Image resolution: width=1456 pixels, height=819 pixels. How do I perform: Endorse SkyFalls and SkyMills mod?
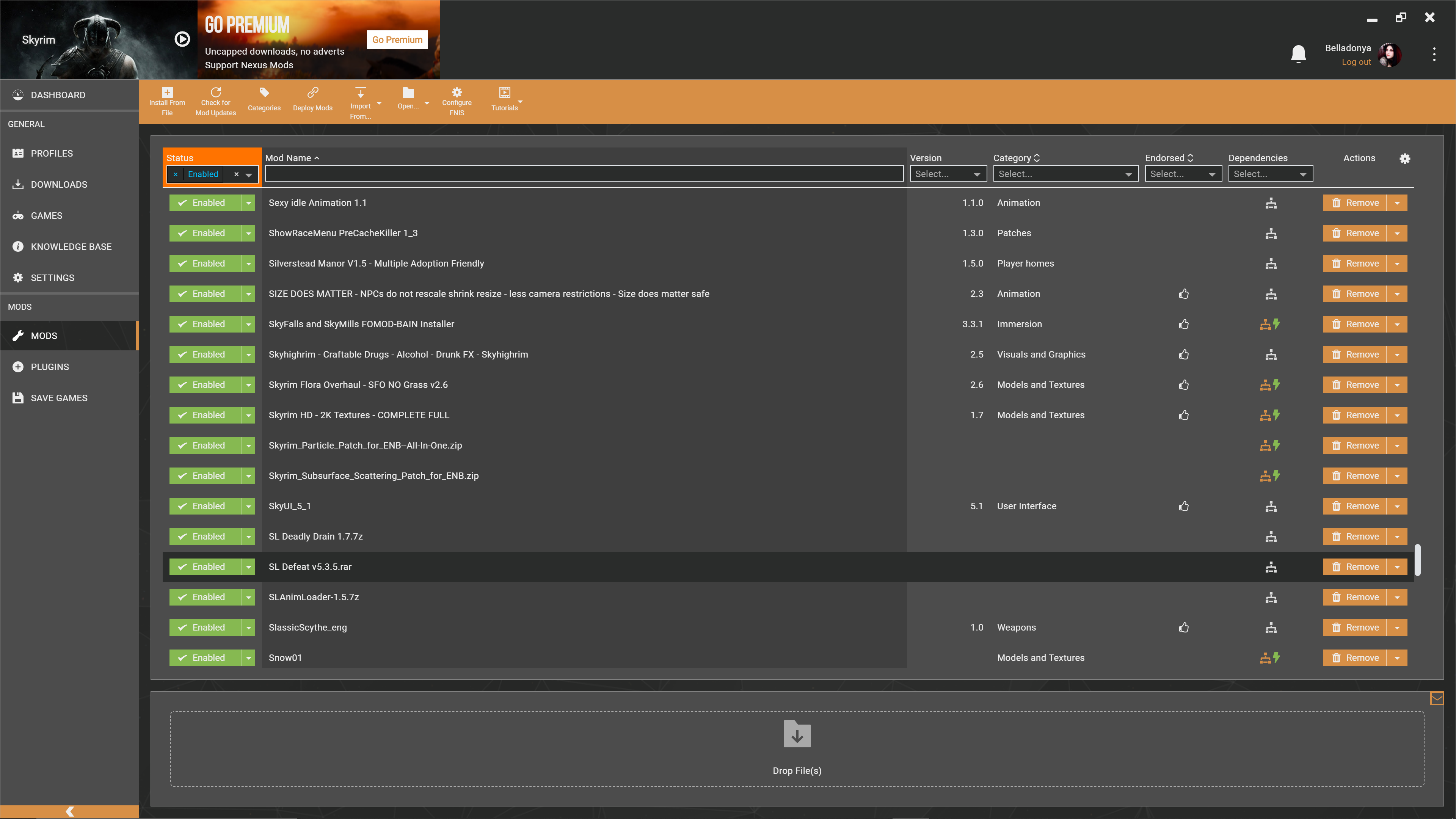point(1183,324)
